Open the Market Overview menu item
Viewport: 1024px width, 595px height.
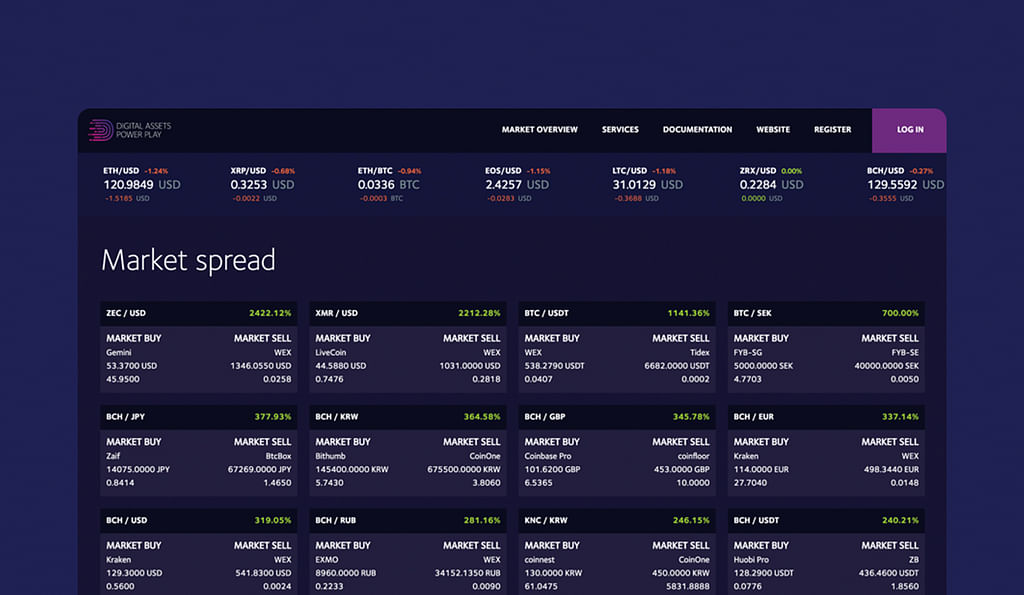[x=539, y=130]
